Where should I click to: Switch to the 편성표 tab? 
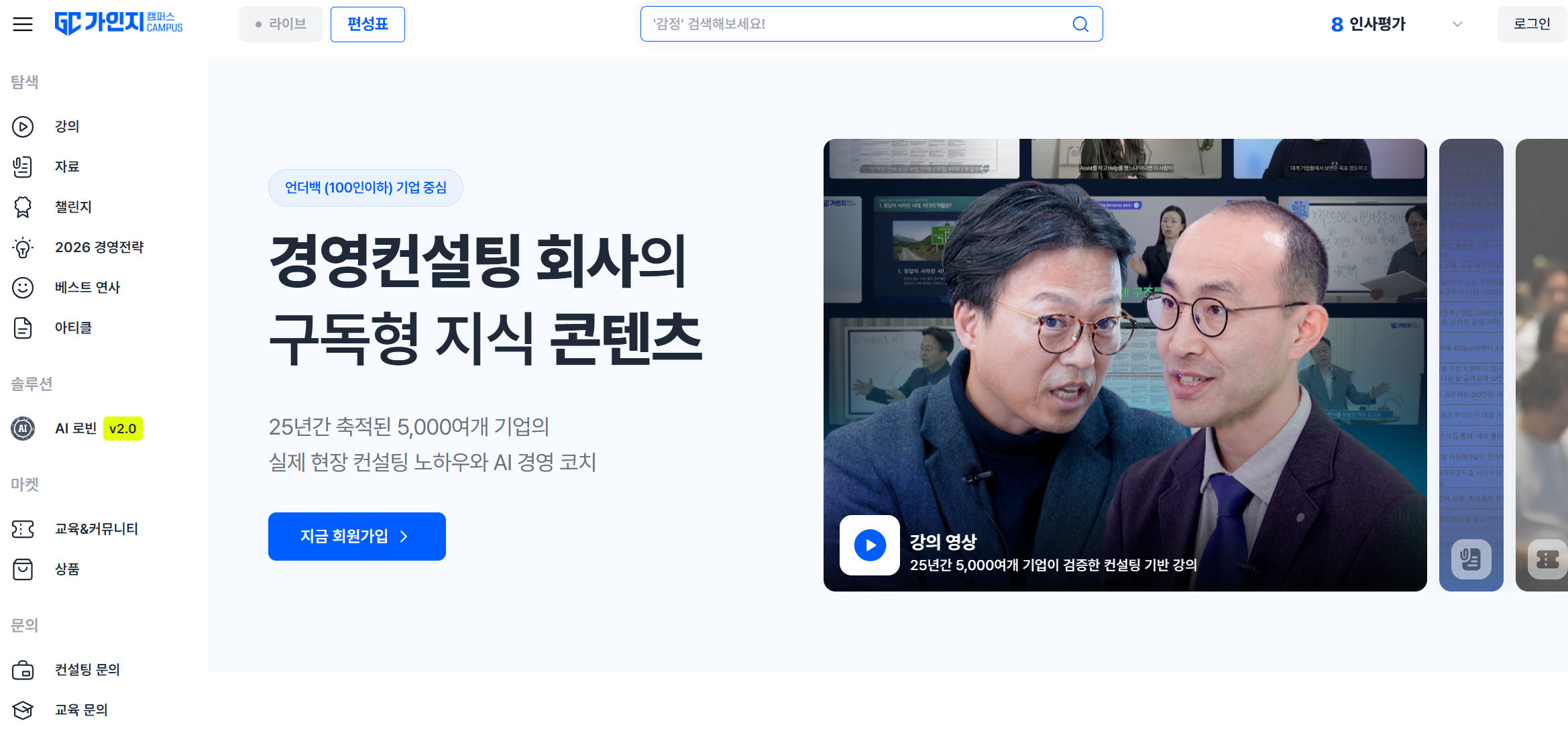(x=368, y=24)
